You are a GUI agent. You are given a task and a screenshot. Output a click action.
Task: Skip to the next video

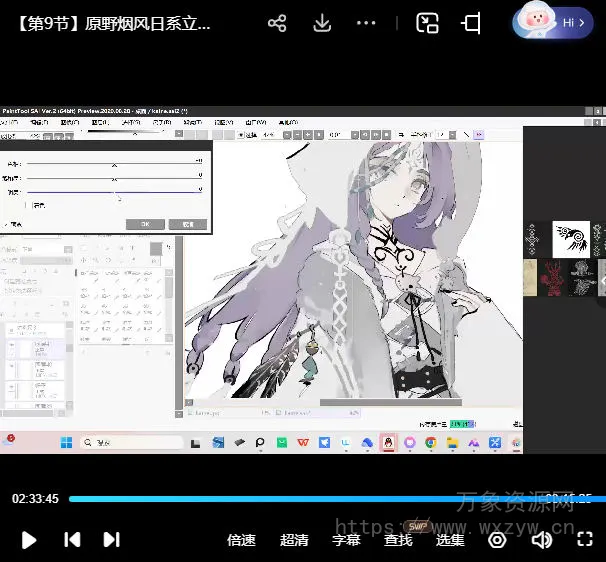[112, 540]
